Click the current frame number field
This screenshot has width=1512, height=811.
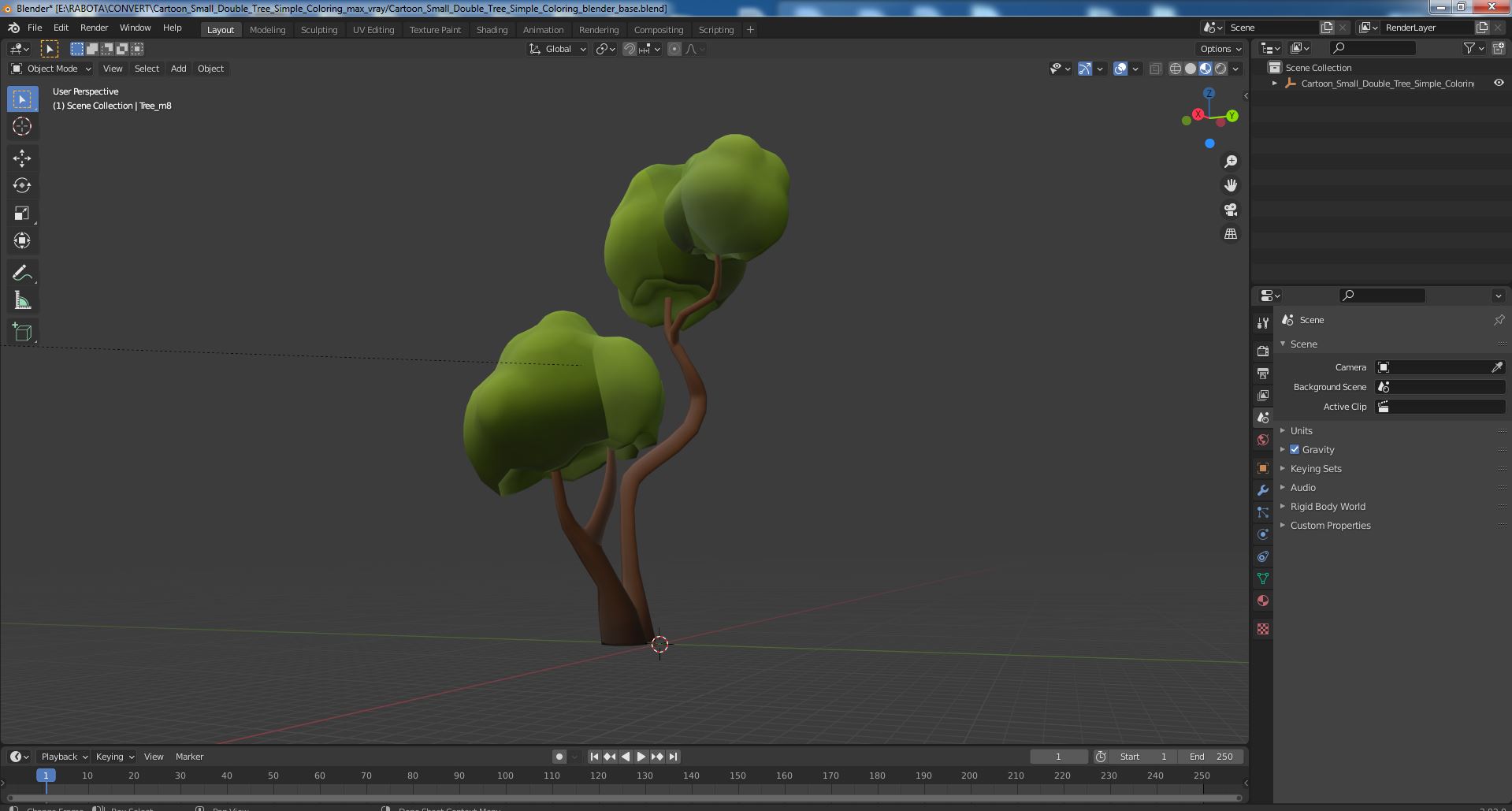1058,757
